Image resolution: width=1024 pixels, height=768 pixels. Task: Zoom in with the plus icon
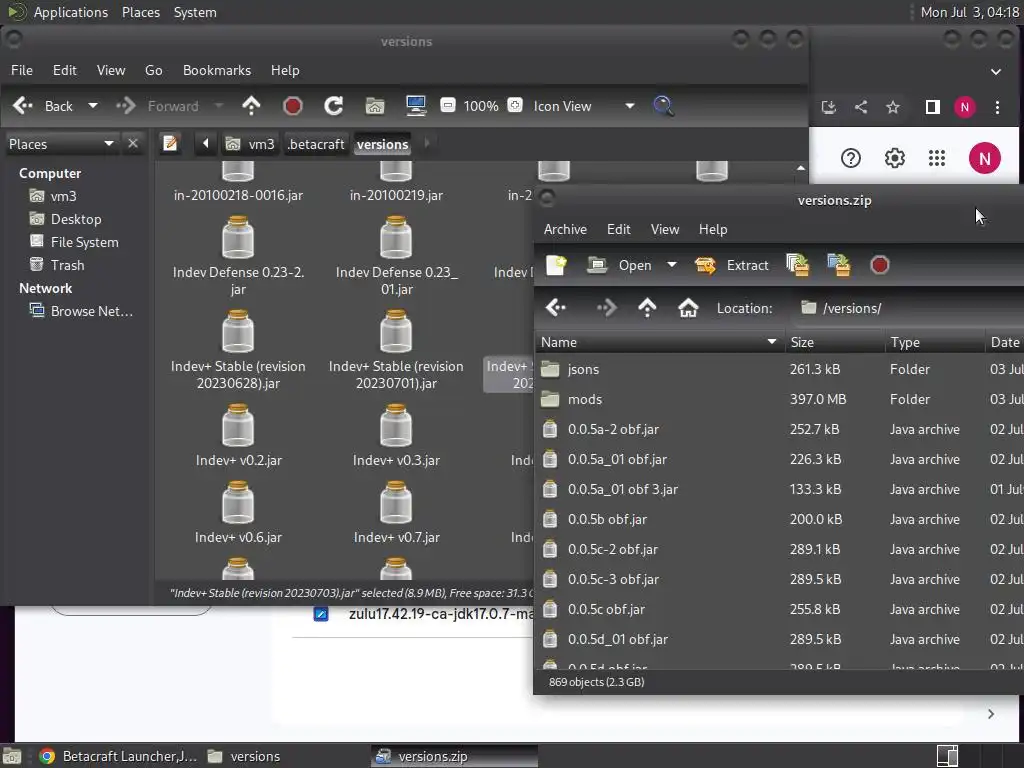(x=515, y=105)
